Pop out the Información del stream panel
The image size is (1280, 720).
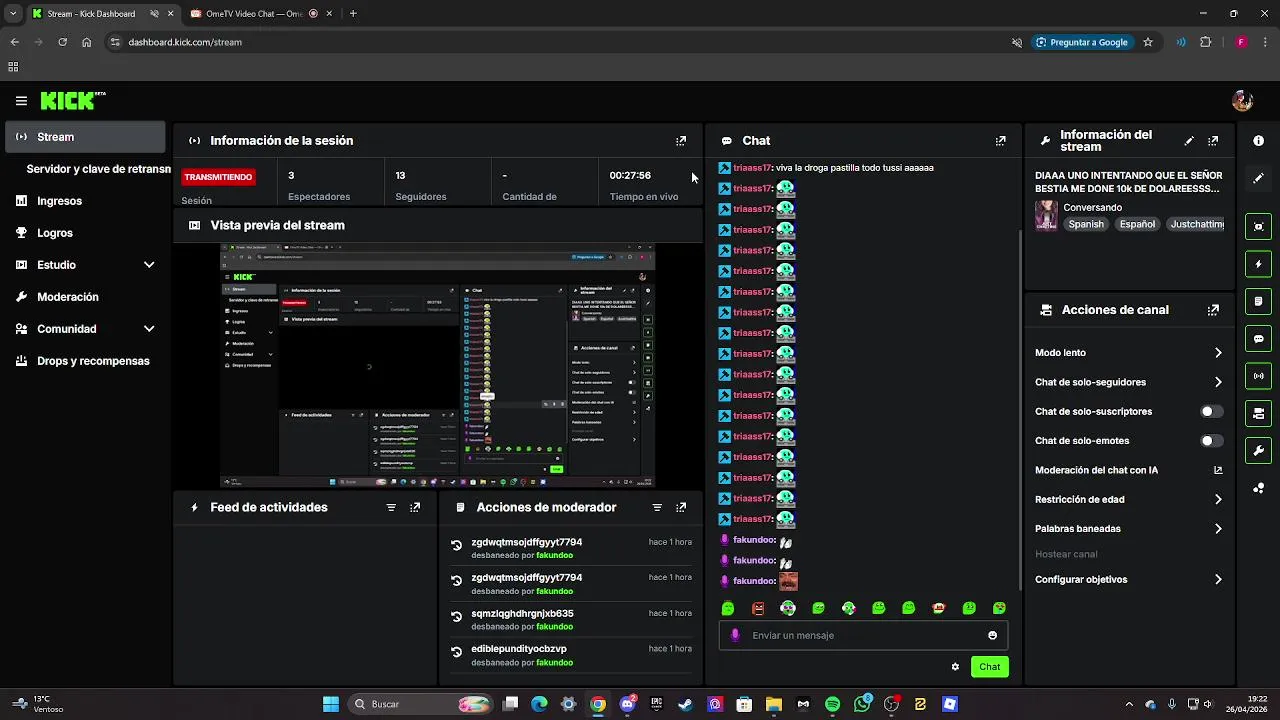pyautogui.click(x=1213, y=141)
